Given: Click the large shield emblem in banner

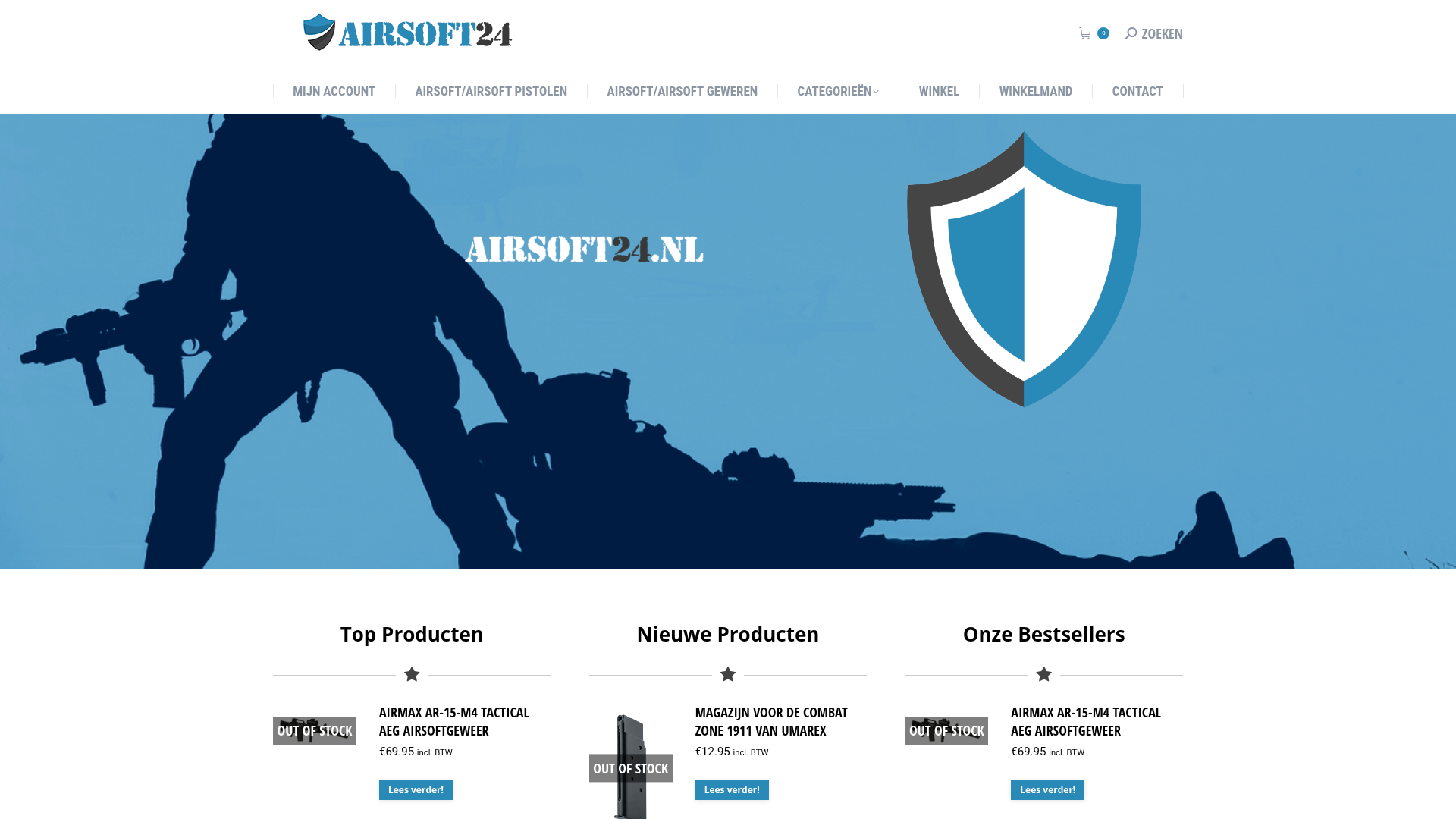Looking at the screenshot, I should 1024,269.
